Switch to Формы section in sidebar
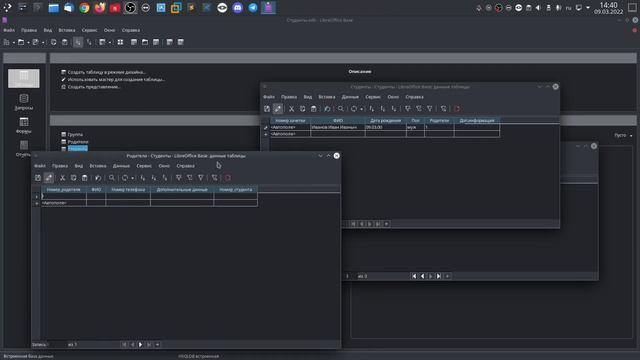640x360 pixels. [x=24, y=125]
